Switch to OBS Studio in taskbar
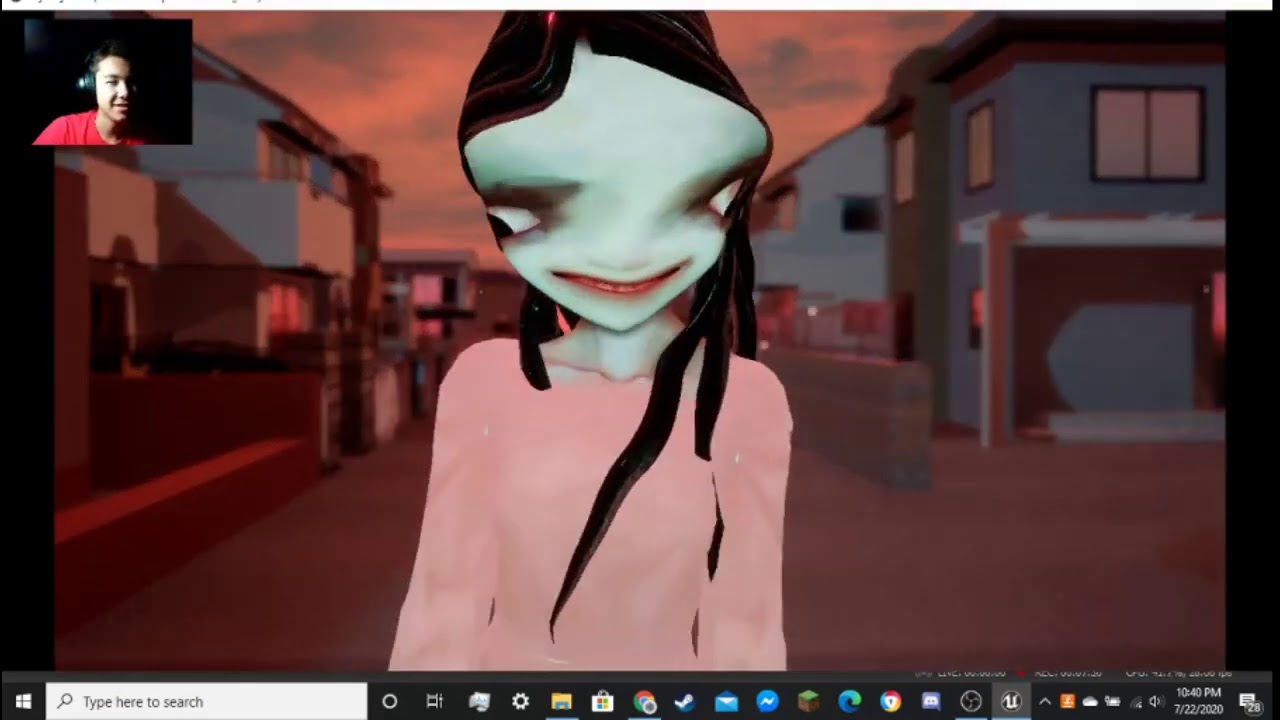This screenshot has width=1280, height=720. click(x=971, y=702)
